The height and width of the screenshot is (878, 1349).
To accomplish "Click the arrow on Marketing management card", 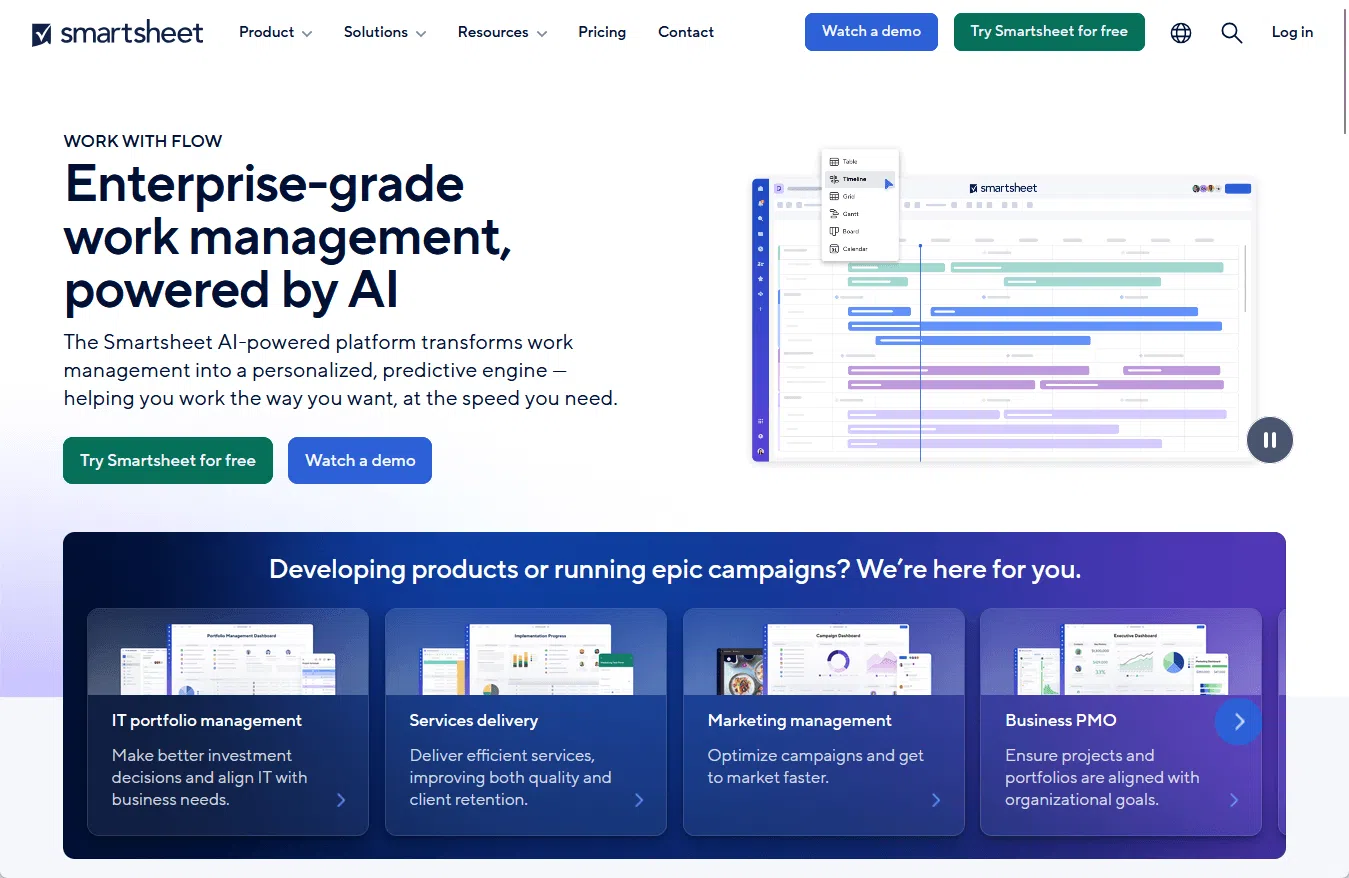I will 936,800.
